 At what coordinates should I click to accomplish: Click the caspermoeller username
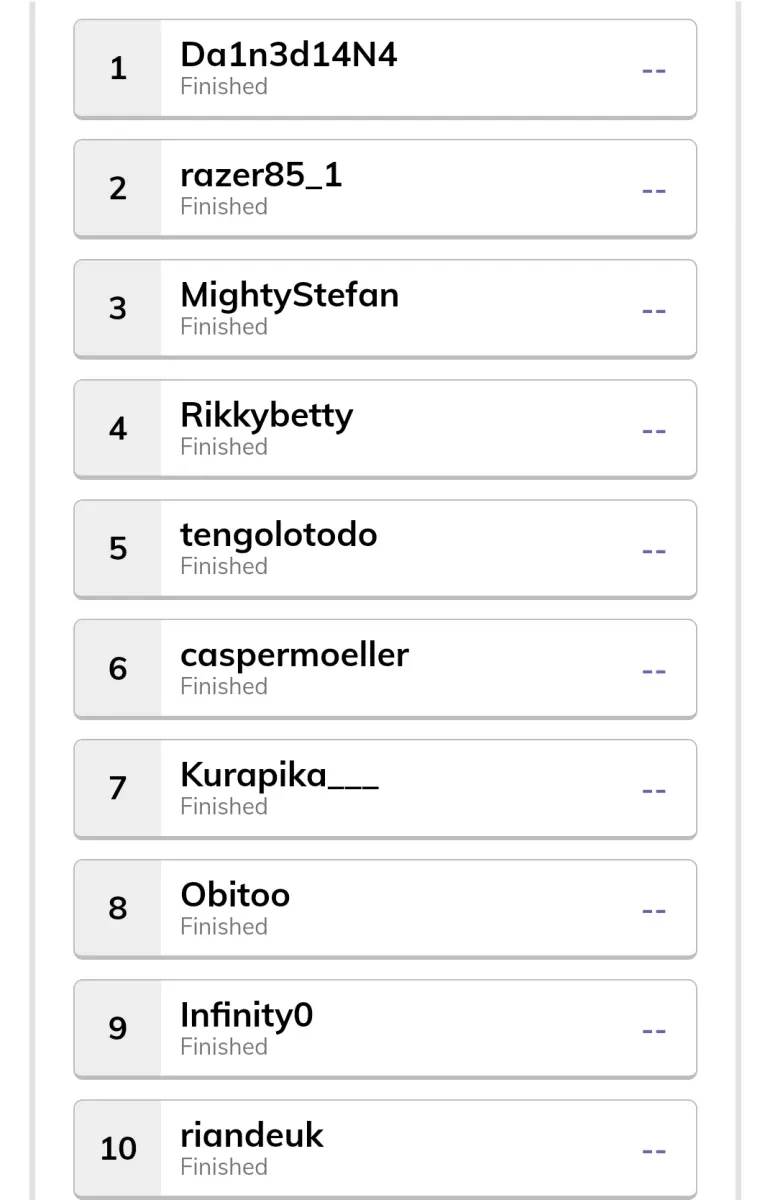(x=294, y=655)
